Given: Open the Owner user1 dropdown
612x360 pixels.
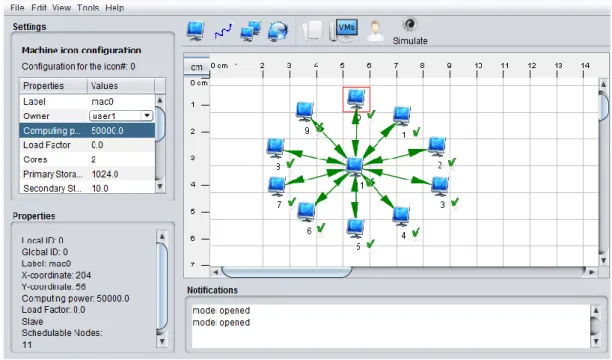Looking at the screenshot, I should click(x=121, y=116).
